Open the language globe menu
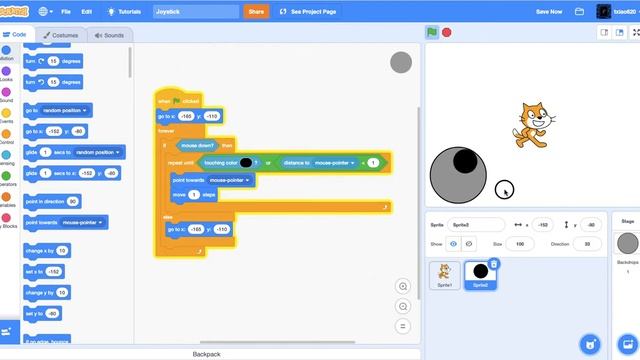This screenshot has width=640, height=360. (x=45, y=11)
